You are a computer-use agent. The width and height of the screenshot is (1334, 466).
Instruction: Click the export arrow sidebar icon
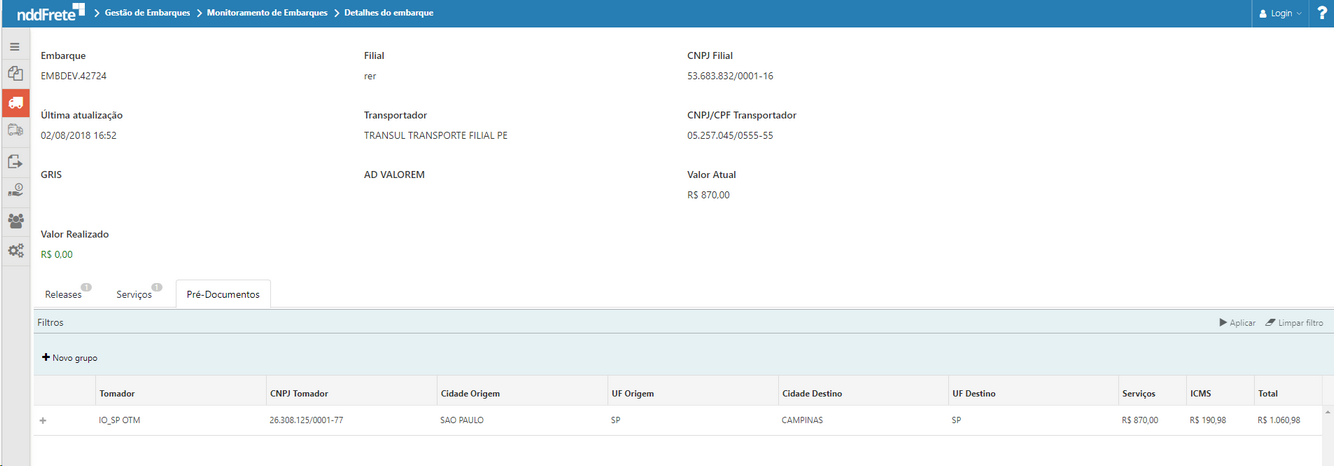pos(15,161)
